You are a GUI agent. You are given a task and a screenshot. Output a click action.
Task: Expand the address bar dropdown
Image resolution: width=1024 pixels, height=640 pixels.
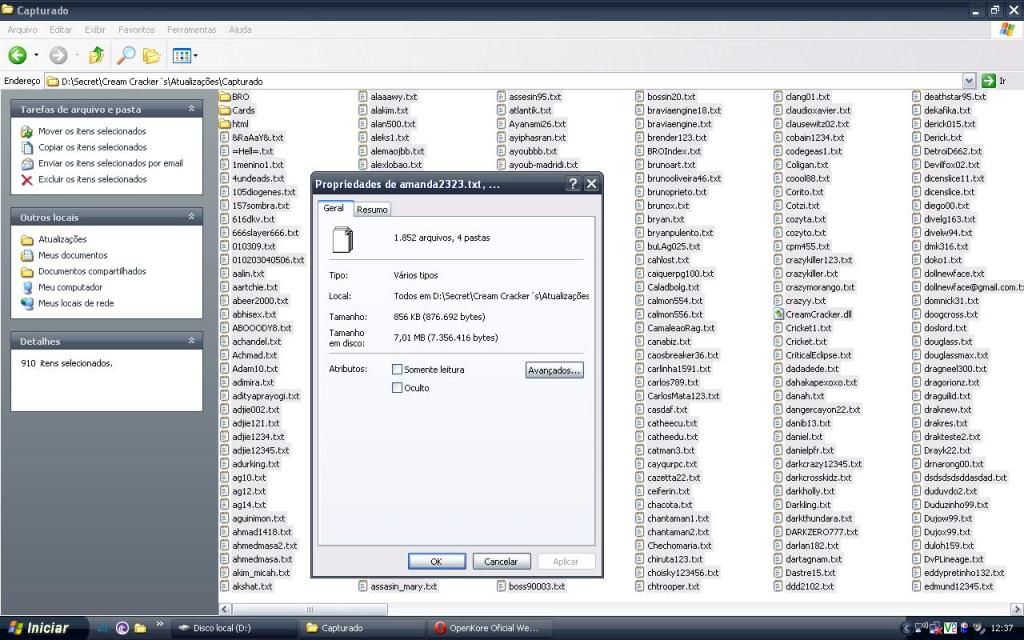pos(969,80)
